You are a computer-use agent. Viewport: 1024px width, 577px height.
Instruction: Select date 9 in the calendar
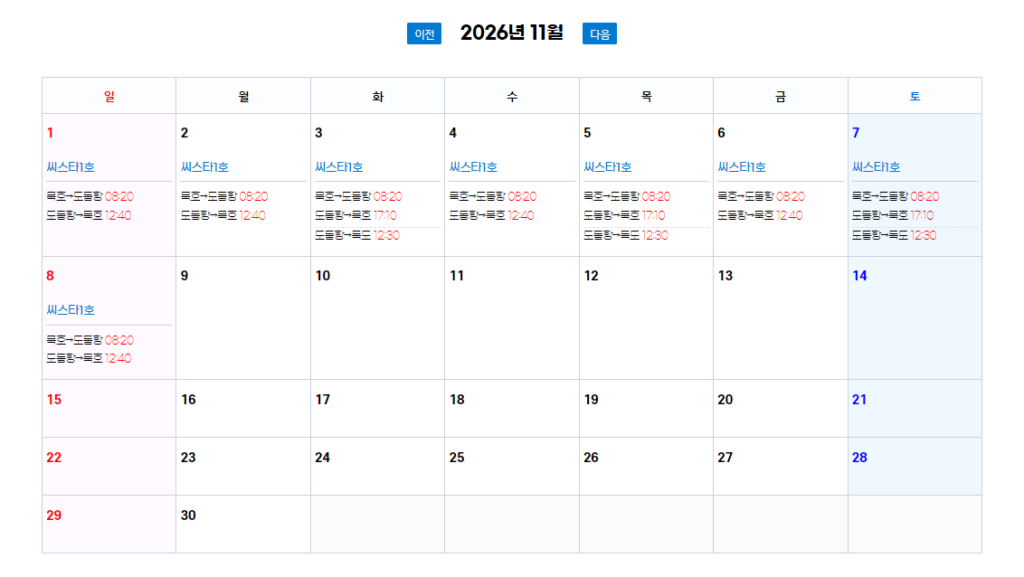click(x=185, y=276)
